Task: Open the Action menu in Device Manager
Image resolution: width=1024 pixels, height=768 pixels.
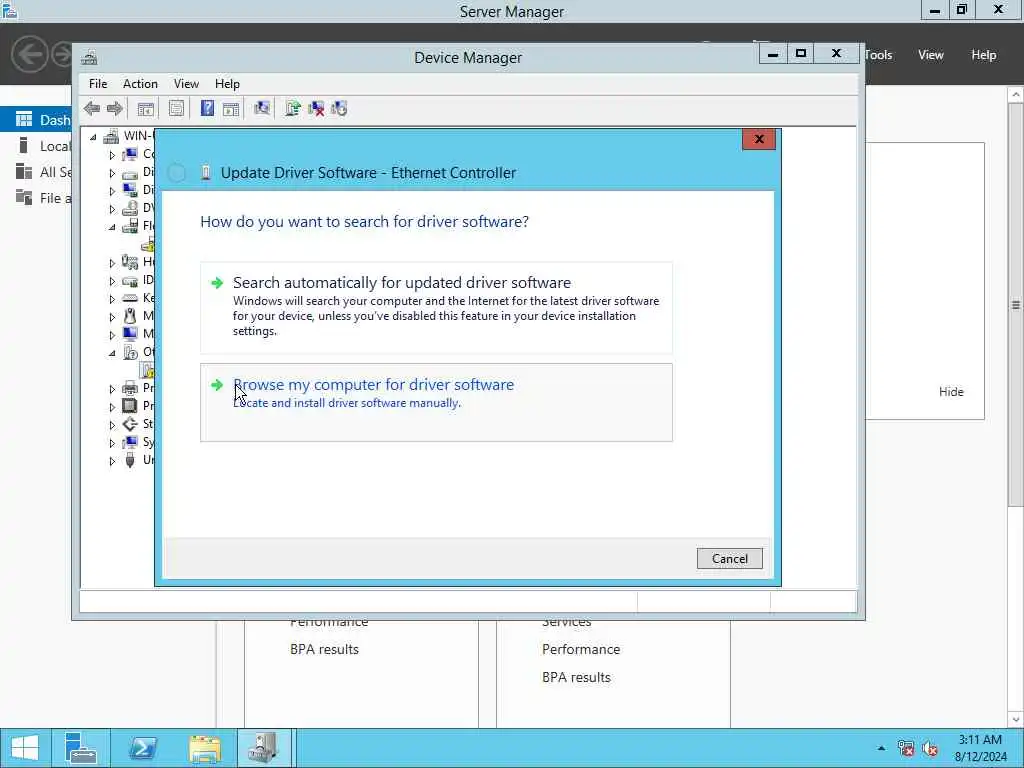Action: click(x=140, y=84)
